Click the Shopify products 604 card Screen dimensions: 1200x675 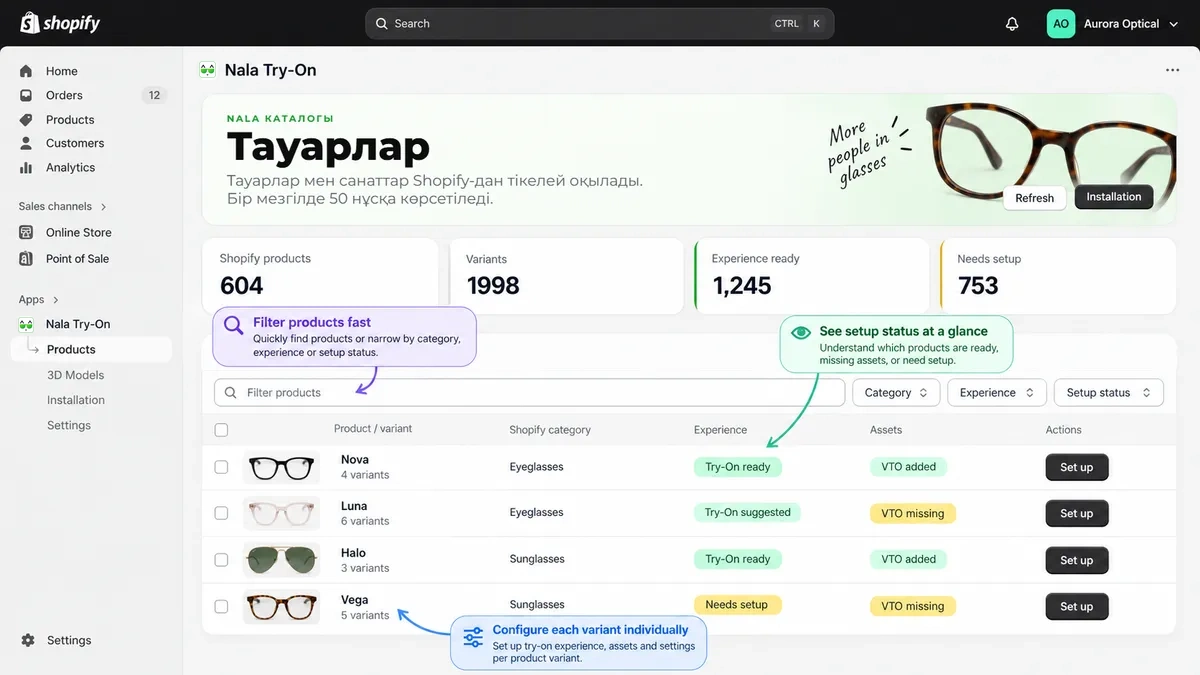coord(320,275)
